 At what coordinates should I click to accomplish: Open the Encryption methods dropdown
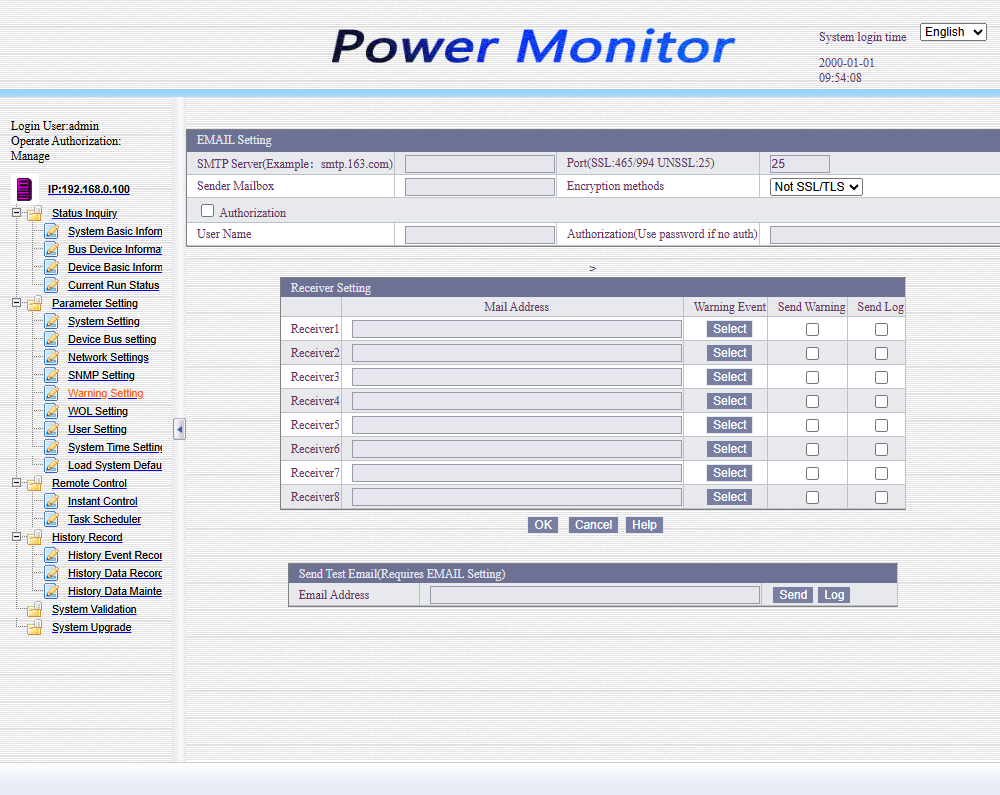[816, 187]
